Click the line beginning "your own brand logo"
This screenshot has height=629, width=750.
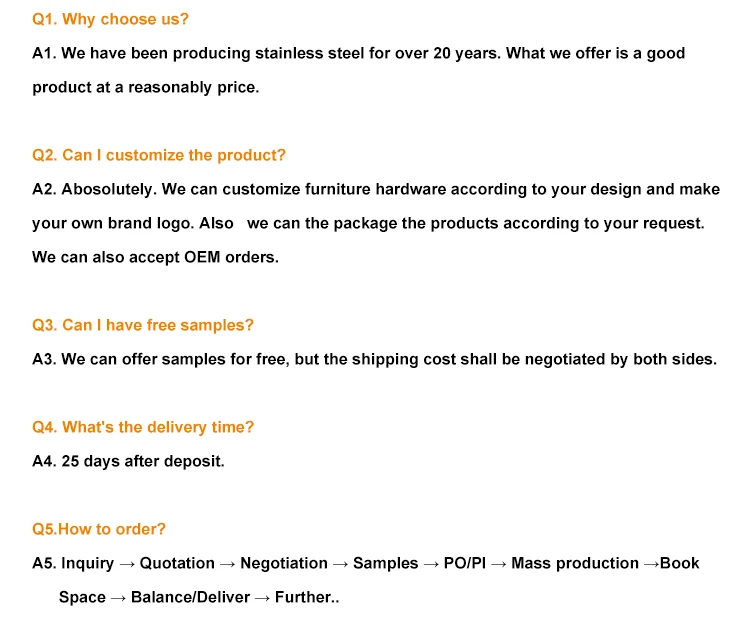click(x=368, y=223)
